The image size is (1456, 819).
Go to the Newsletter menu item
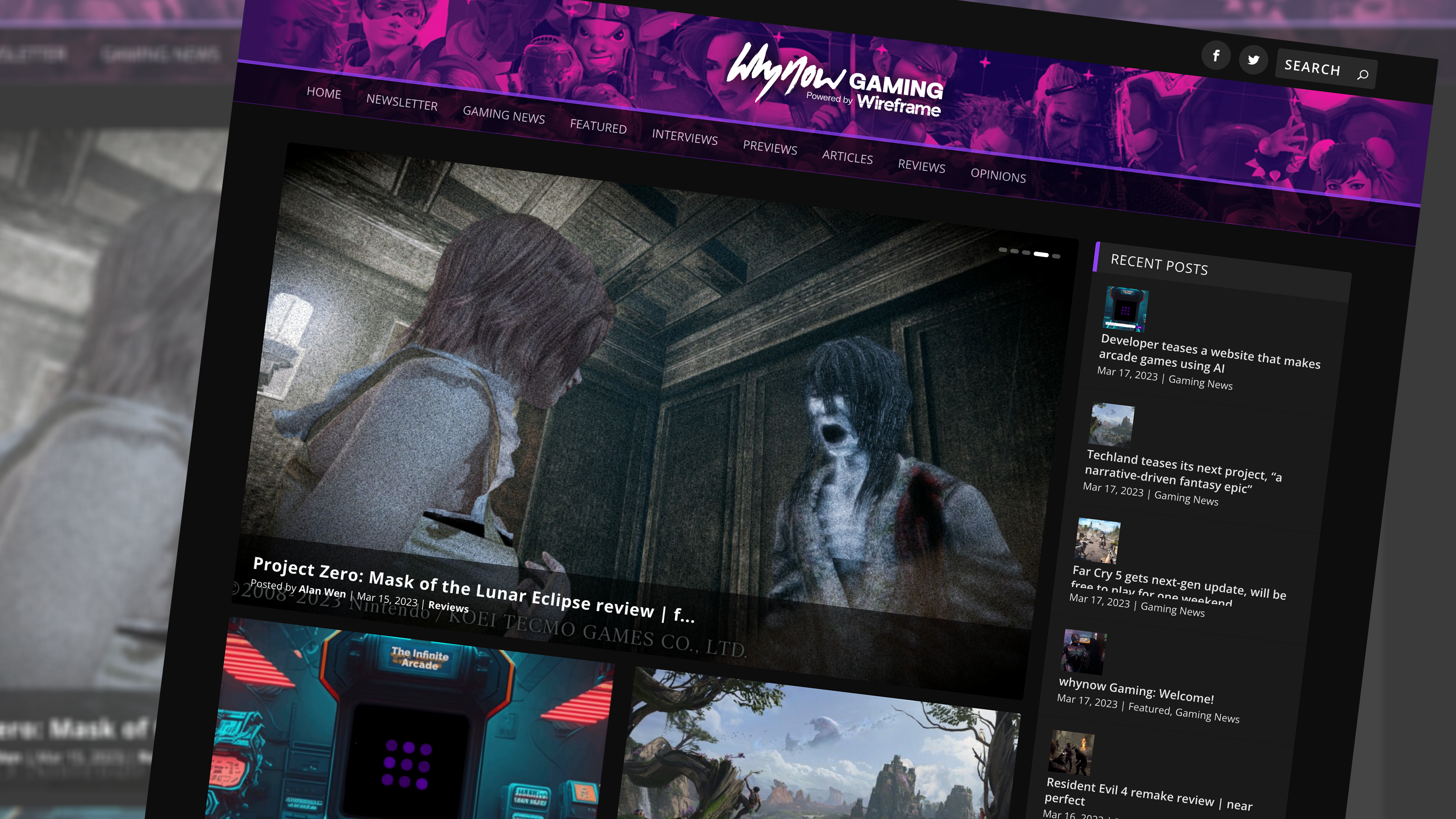(x=401, y=102)
